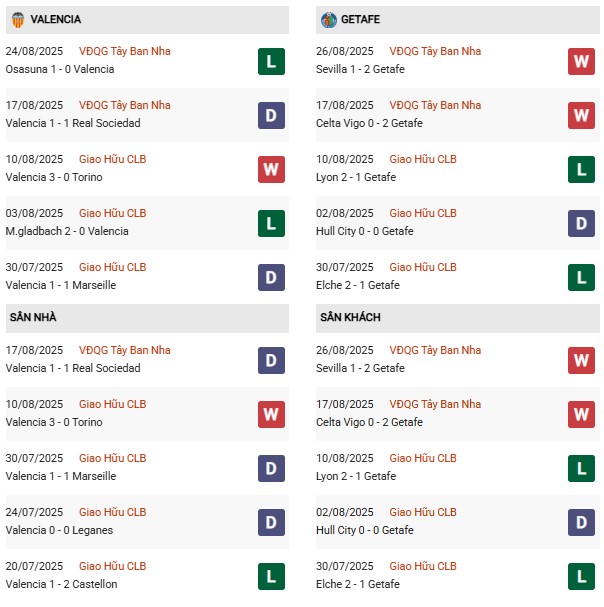Open the SÂN NHÀ section header
Screen dimensions: 604x607
pyautogui.click(x=35, y=318)
